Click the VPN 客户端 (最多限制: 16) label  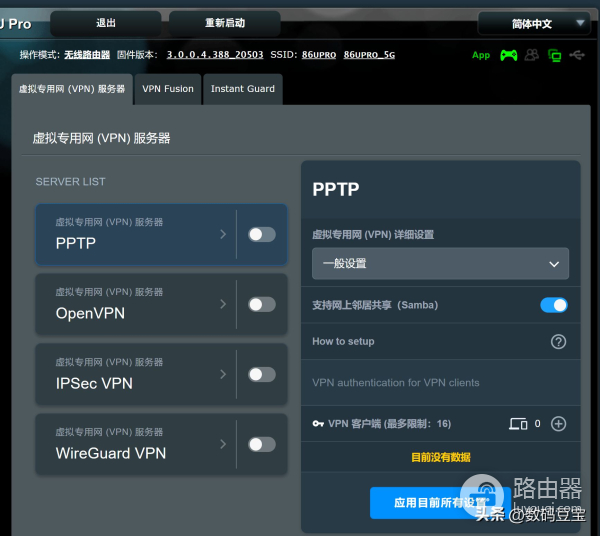click(x=390, y=424)
